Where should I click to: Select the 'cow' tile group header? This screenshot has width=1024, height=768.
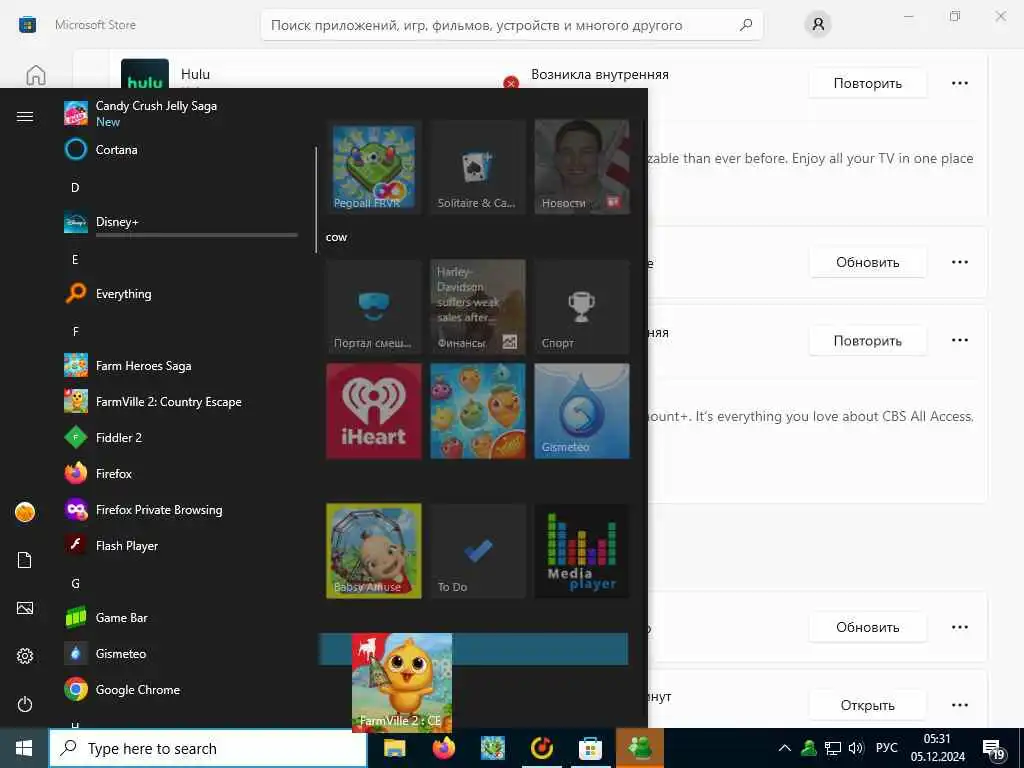click(x=336, y=237)
